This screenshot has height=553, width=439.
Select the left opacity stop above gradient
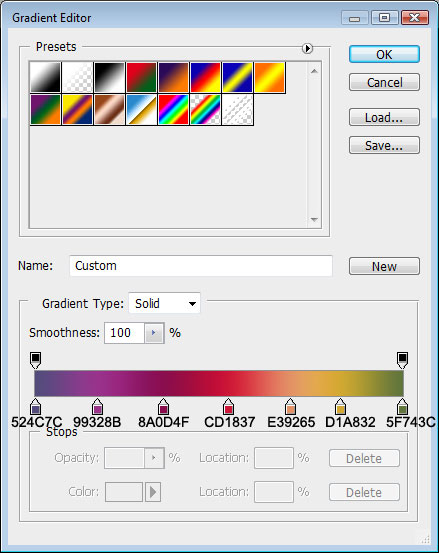point(35,360)
